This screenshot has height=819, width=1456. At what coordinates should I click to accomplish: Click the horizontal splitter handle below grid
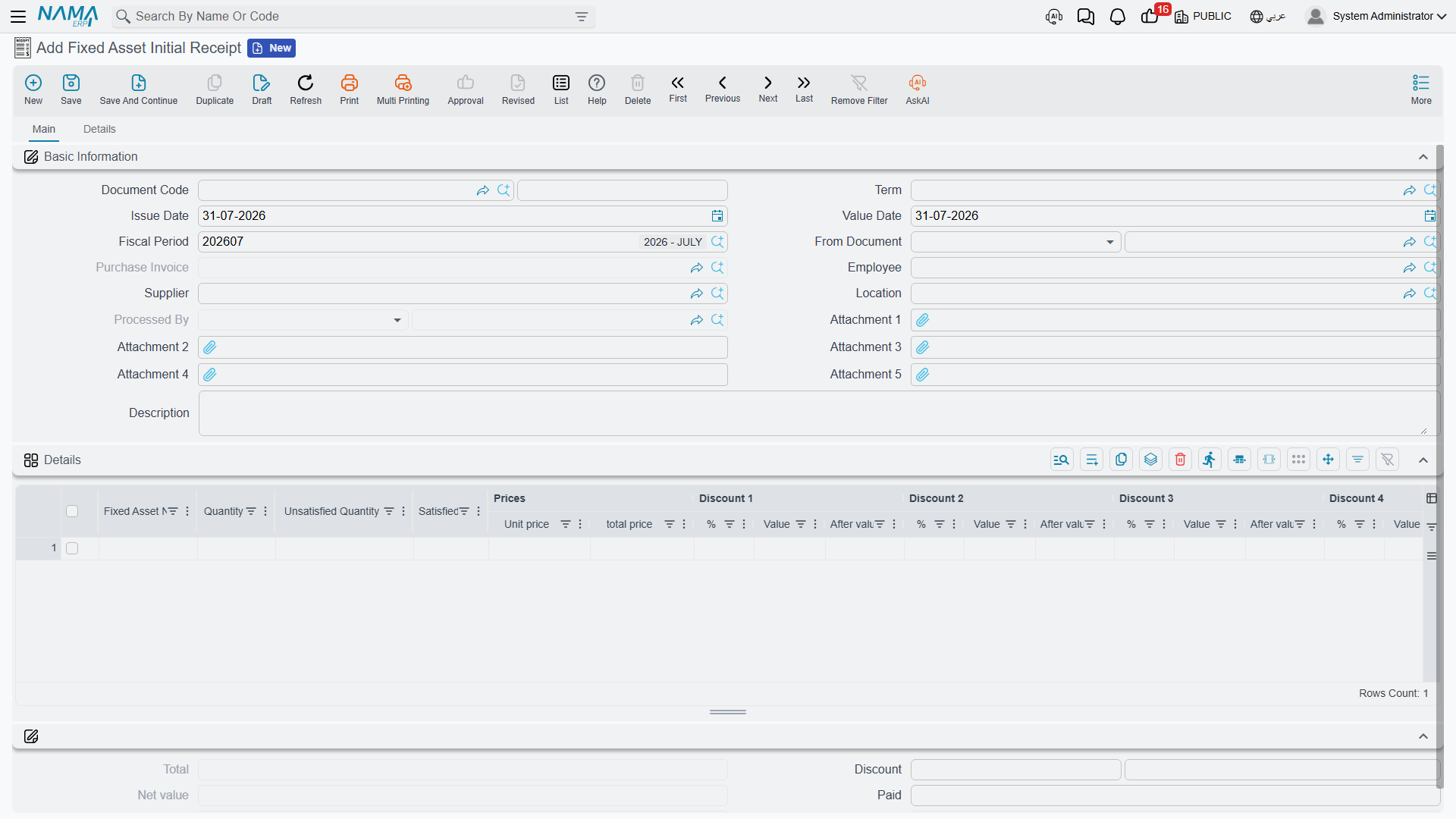click(x=728, y=712)
